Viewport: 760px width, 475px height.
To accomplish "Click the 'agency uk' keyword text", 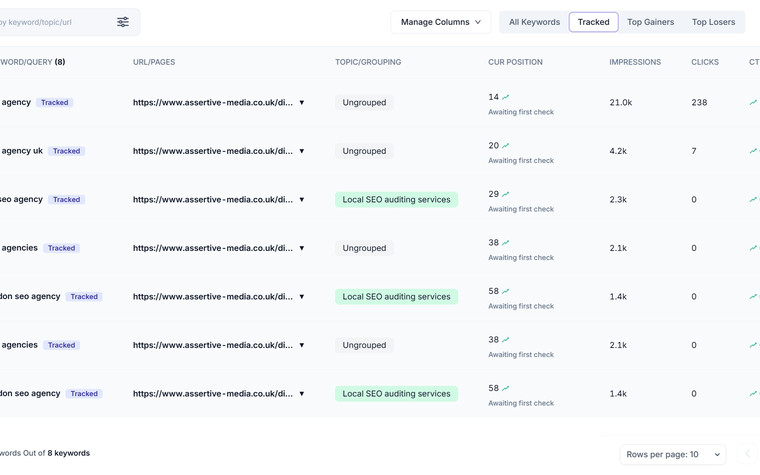I will 22,151.
